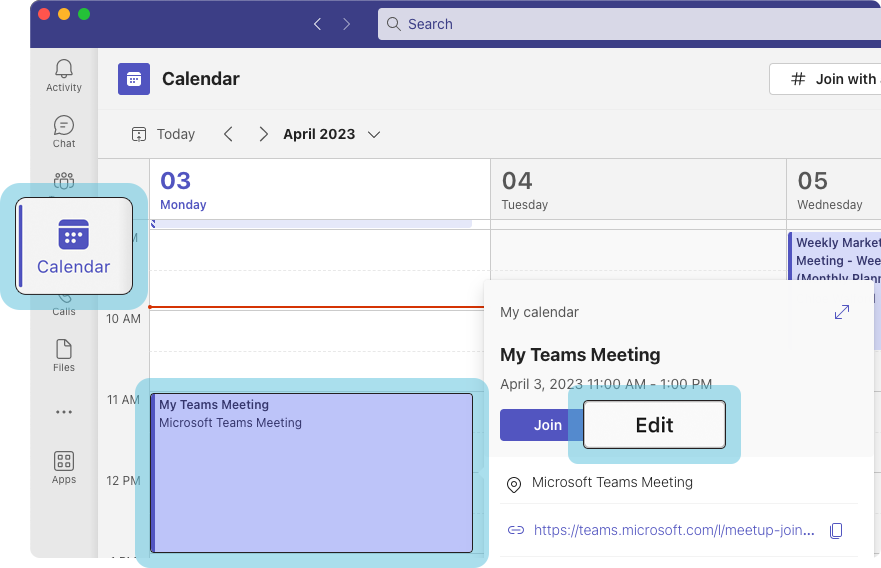Expand the April 2023 month picker
The height and width of the screenshot is (568, 881).
[x=332, y=134]
